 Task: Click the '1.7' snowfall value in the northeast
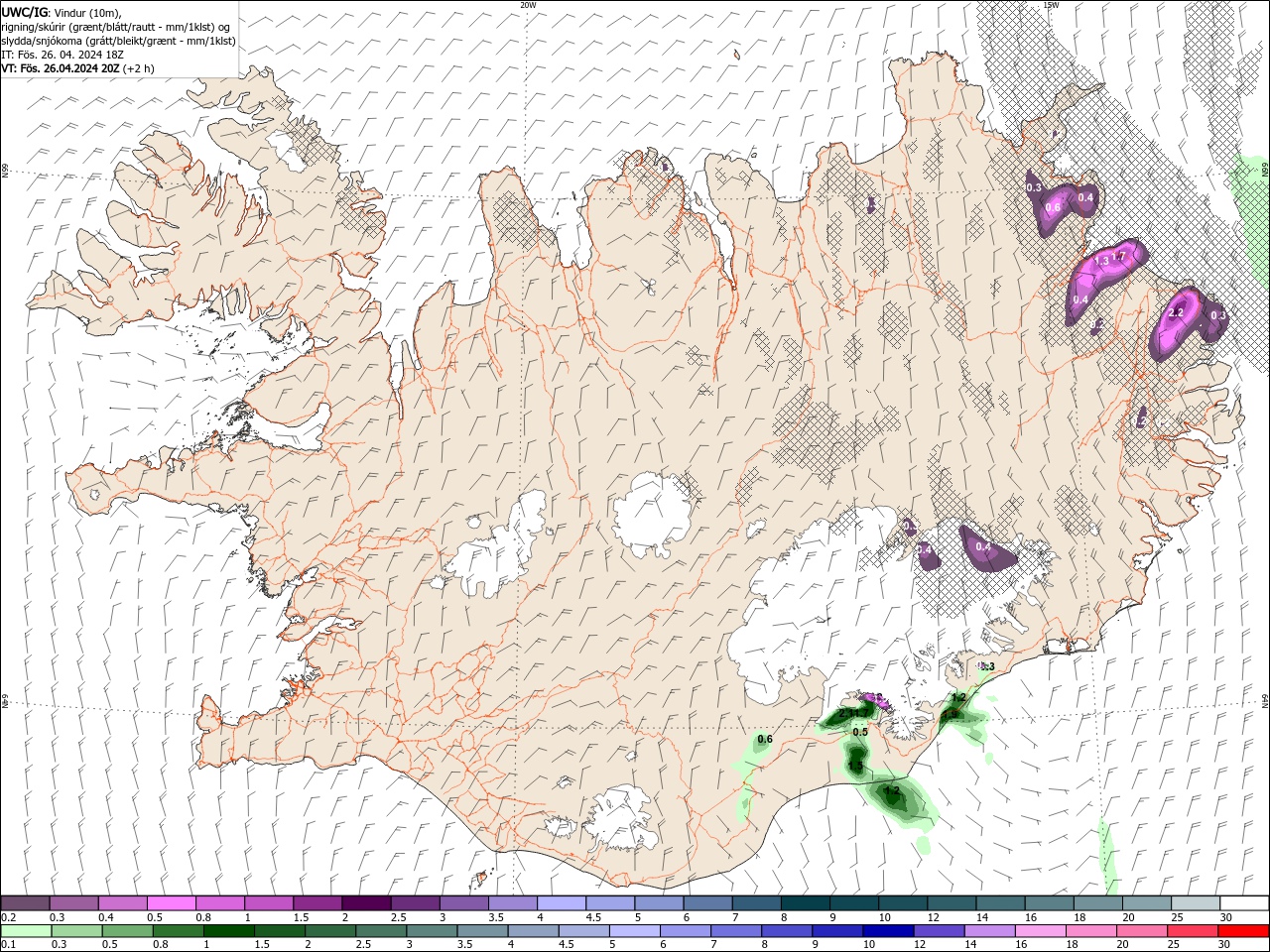point(1119,257)
